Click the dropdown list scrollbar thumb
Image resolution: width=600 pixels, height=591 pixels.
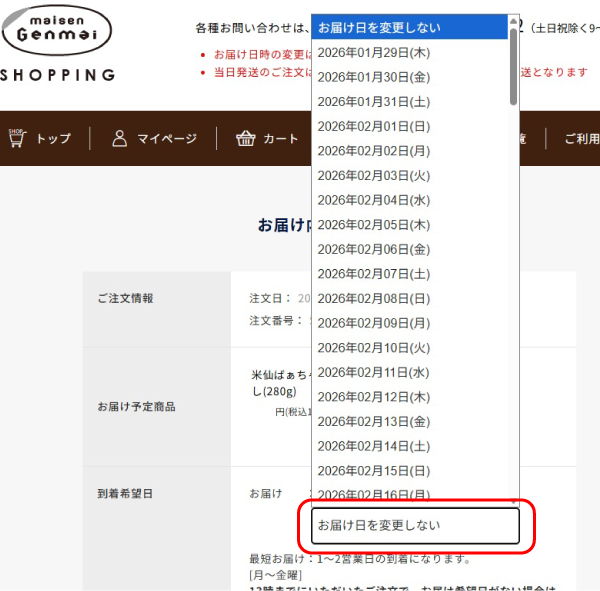513,66
